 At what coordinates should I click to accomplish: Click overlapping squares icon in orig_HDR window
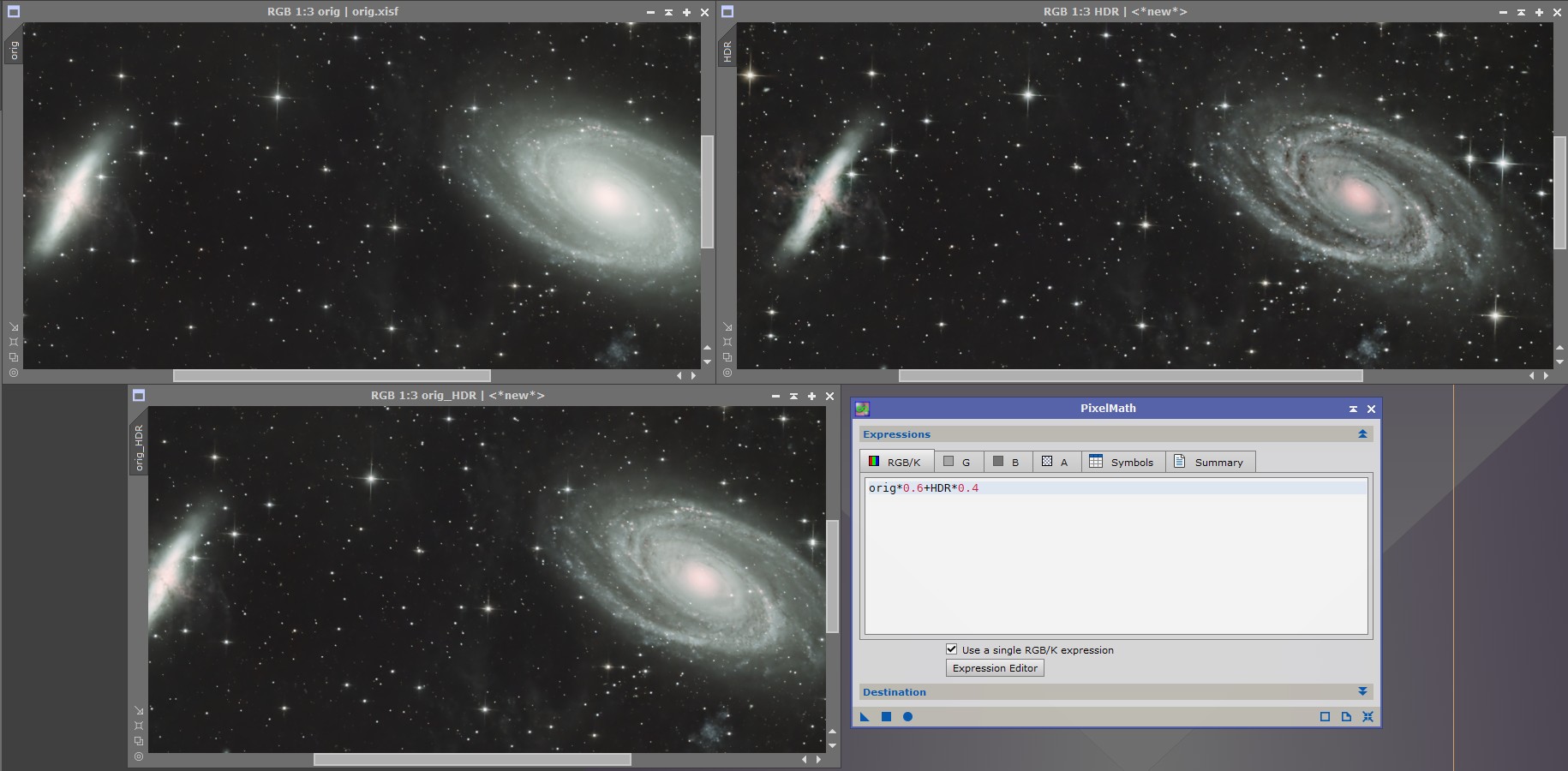(139, 741)
